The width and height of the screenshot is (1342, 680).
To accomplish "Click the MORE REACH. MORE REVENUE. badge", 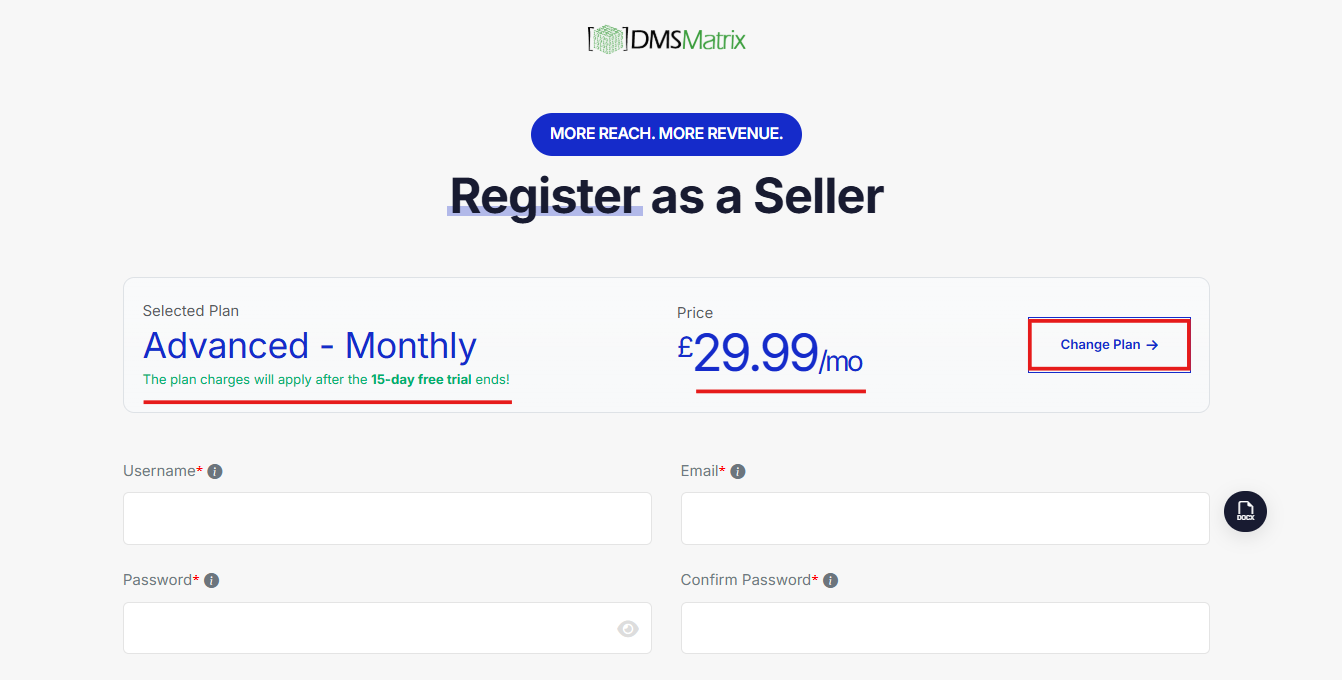I will 666,134.
